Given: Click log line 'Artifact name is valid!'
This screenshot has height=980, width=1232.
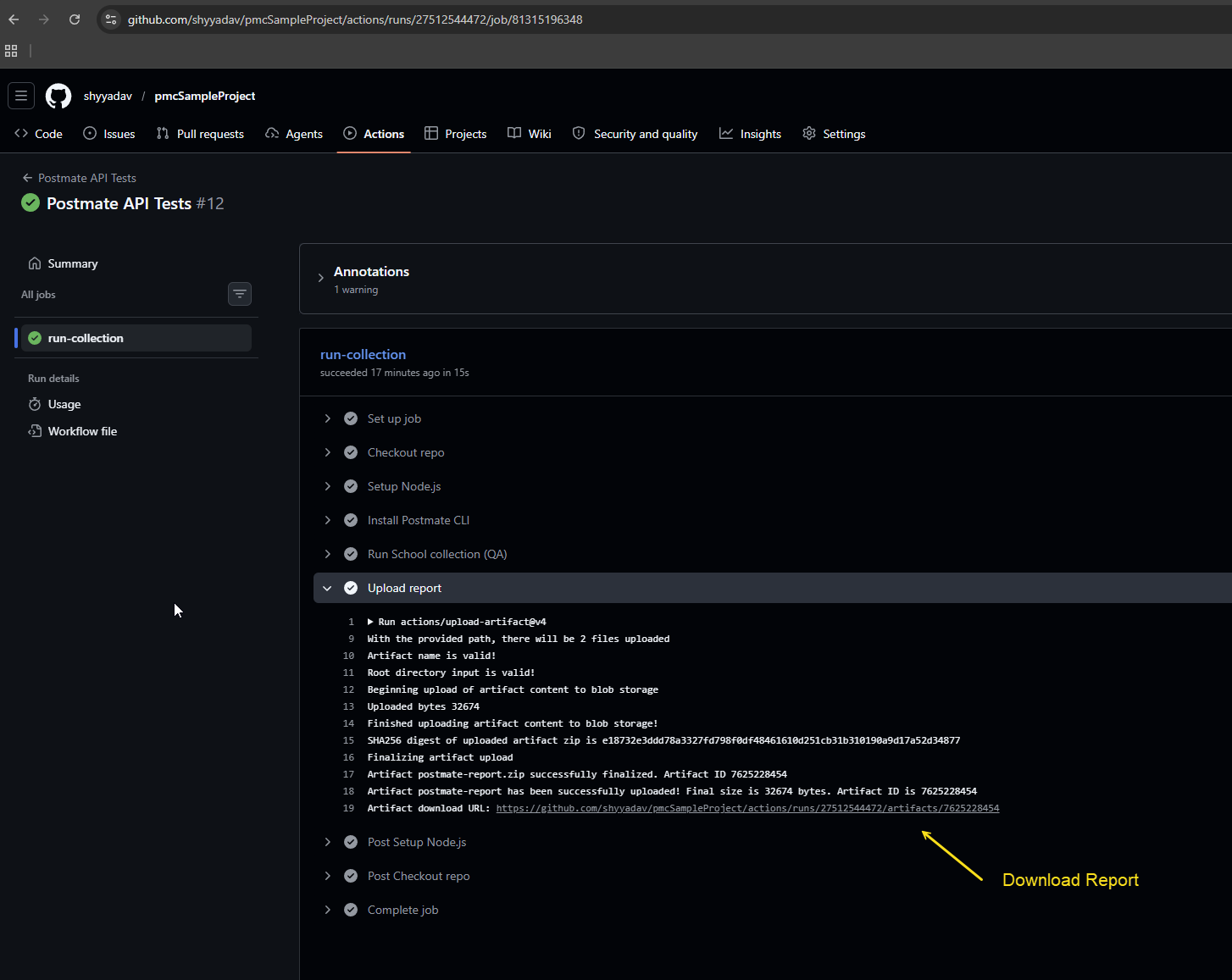Looking at the screenshot, I should (431, 656).
